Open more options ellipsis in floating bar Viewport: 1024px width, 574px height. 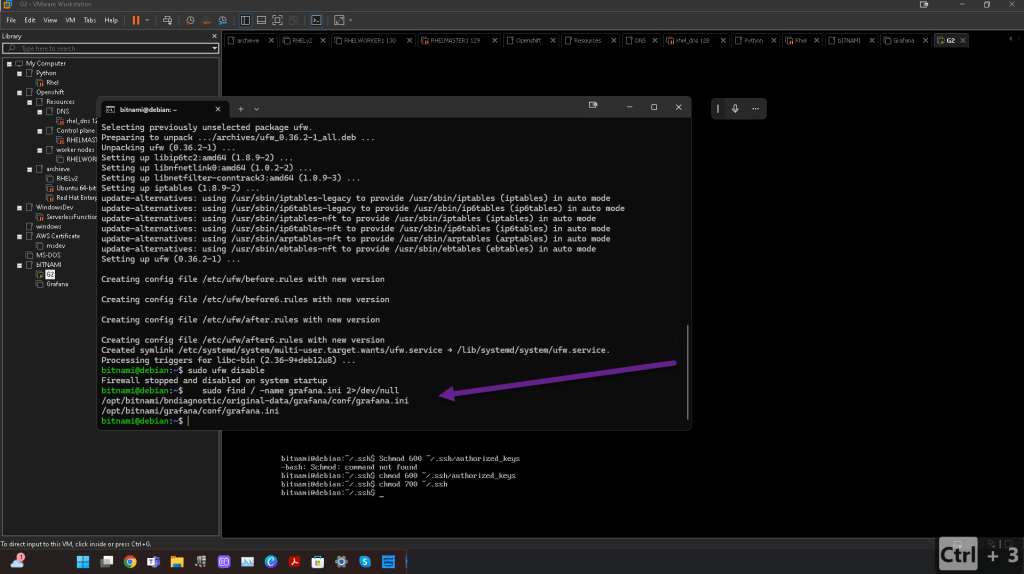point(756,108)
